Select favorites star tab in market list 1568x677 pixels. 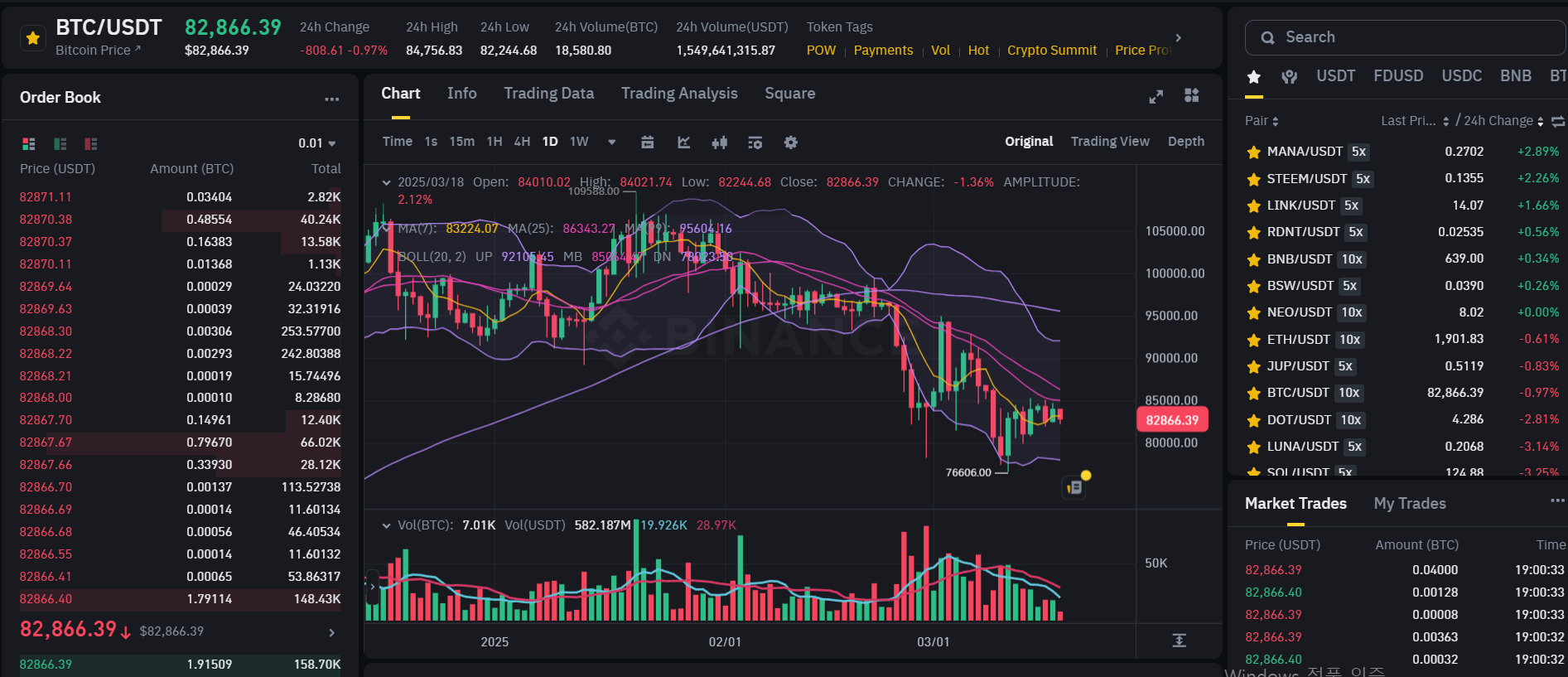click(1254, 77)
